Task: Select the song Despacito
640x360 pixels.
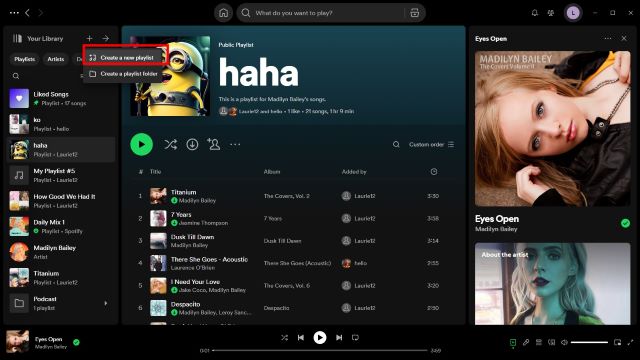Action: tap(185, 304)
